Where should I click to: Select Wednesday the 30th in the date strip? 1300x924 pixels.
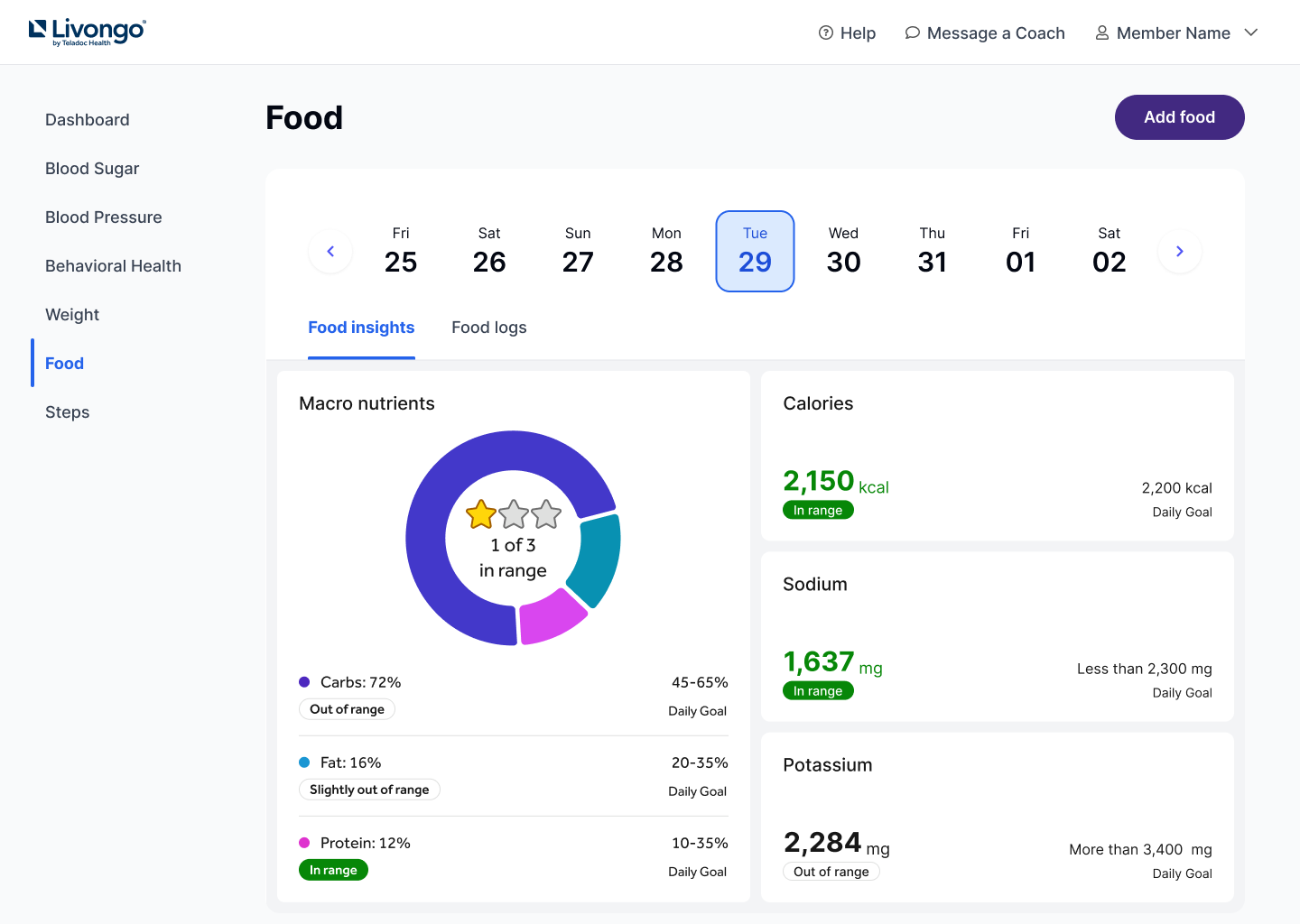tap(843, 251)
